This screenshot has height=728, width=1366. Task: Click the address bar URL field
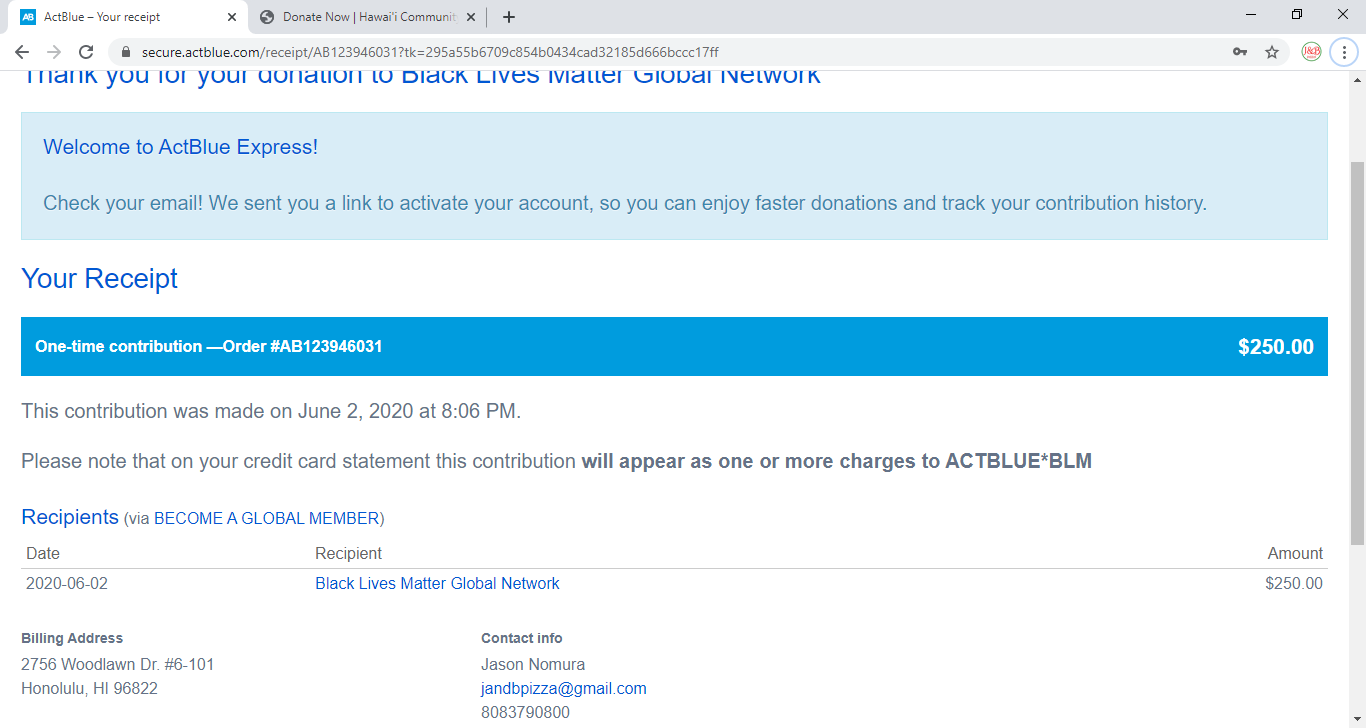[670, 52]
